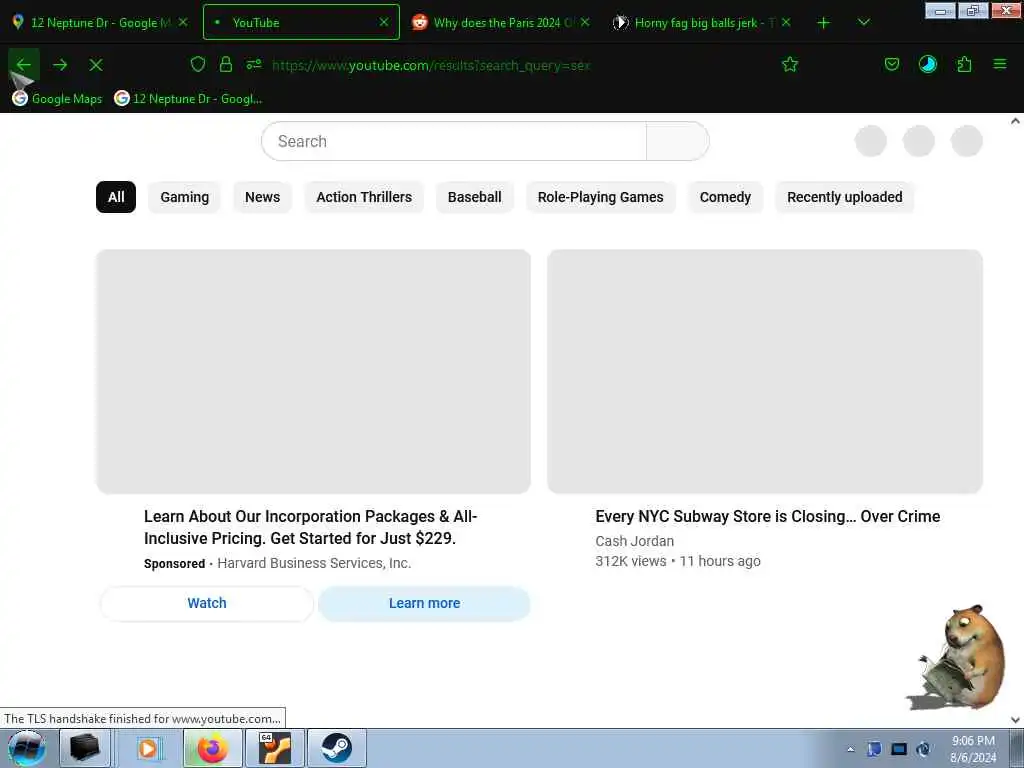Click the middle circular header placeholder icon
Viewport: 1024px width, 768px height.
coord(918,141)
